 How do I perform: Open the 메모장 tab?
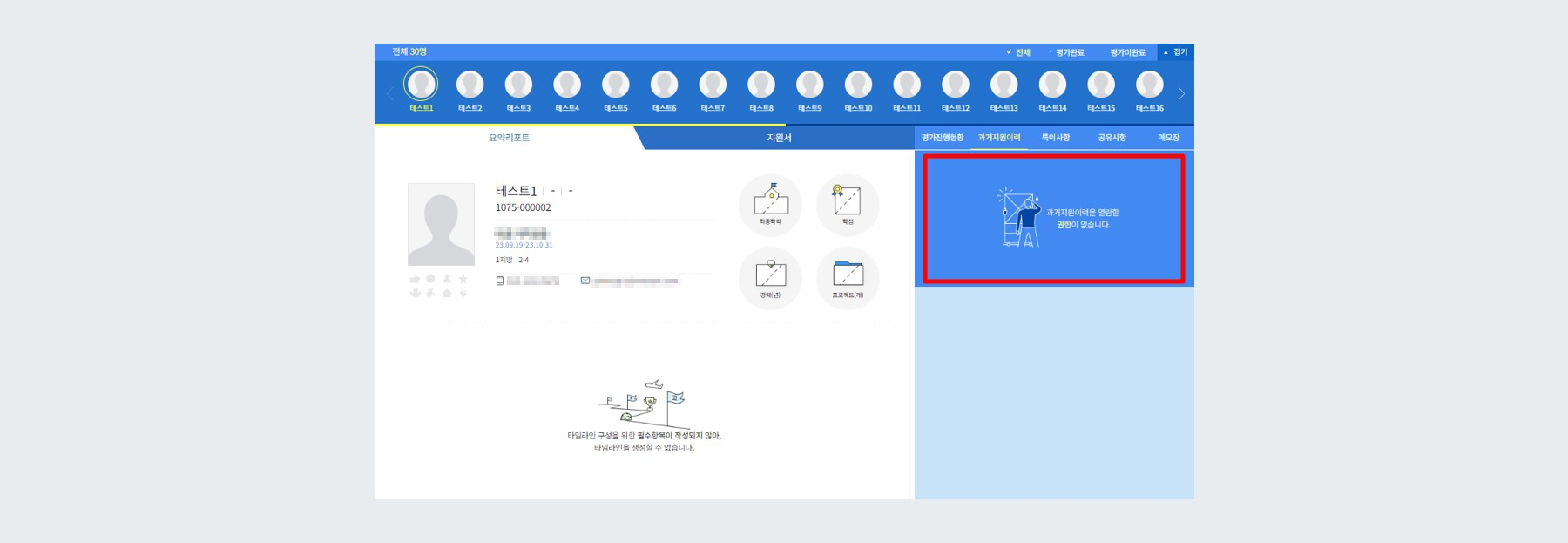[1168, 138]
